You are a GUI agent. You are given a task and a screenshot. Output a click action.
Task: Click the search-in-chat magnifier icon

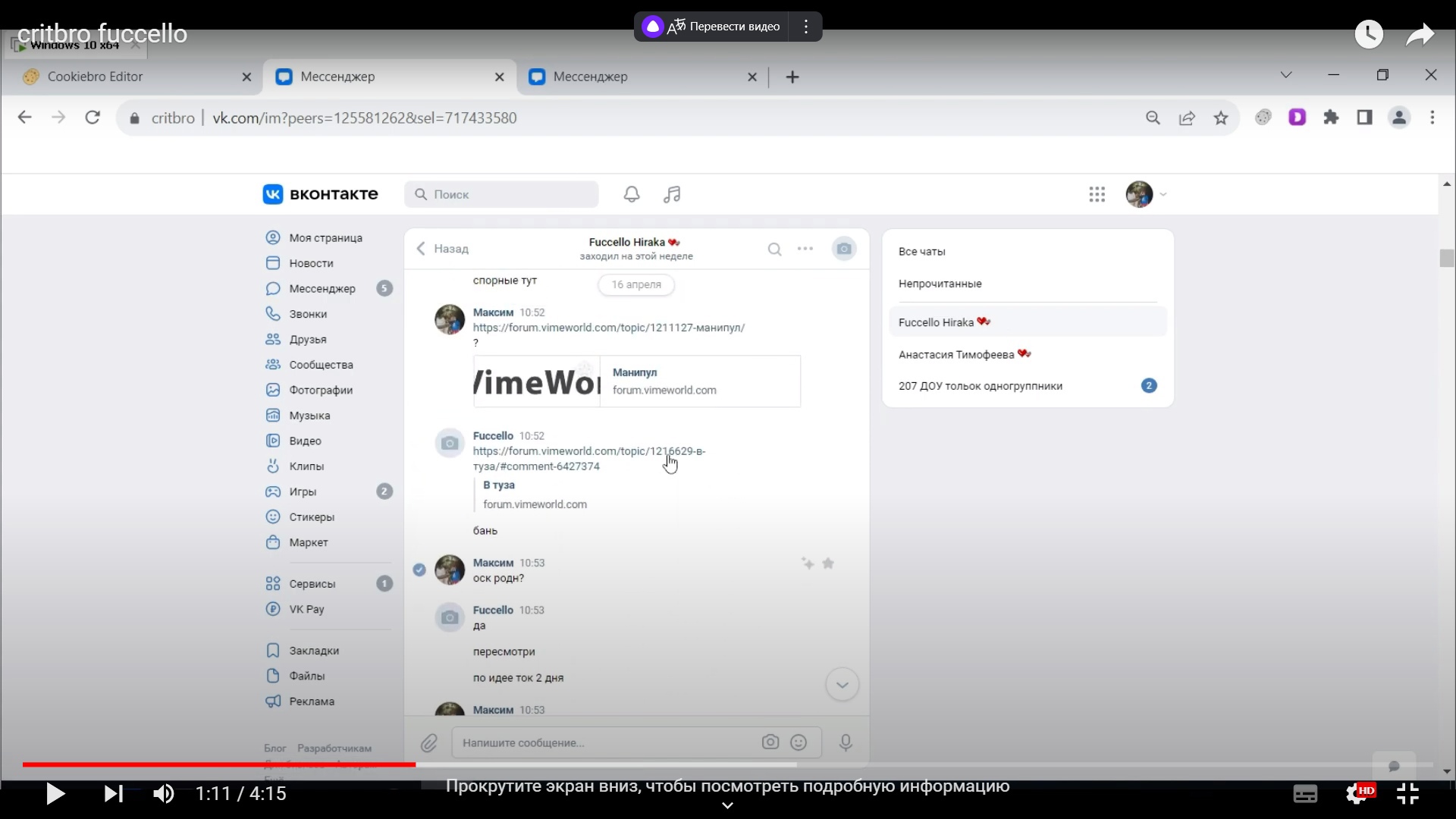[774, 249]
